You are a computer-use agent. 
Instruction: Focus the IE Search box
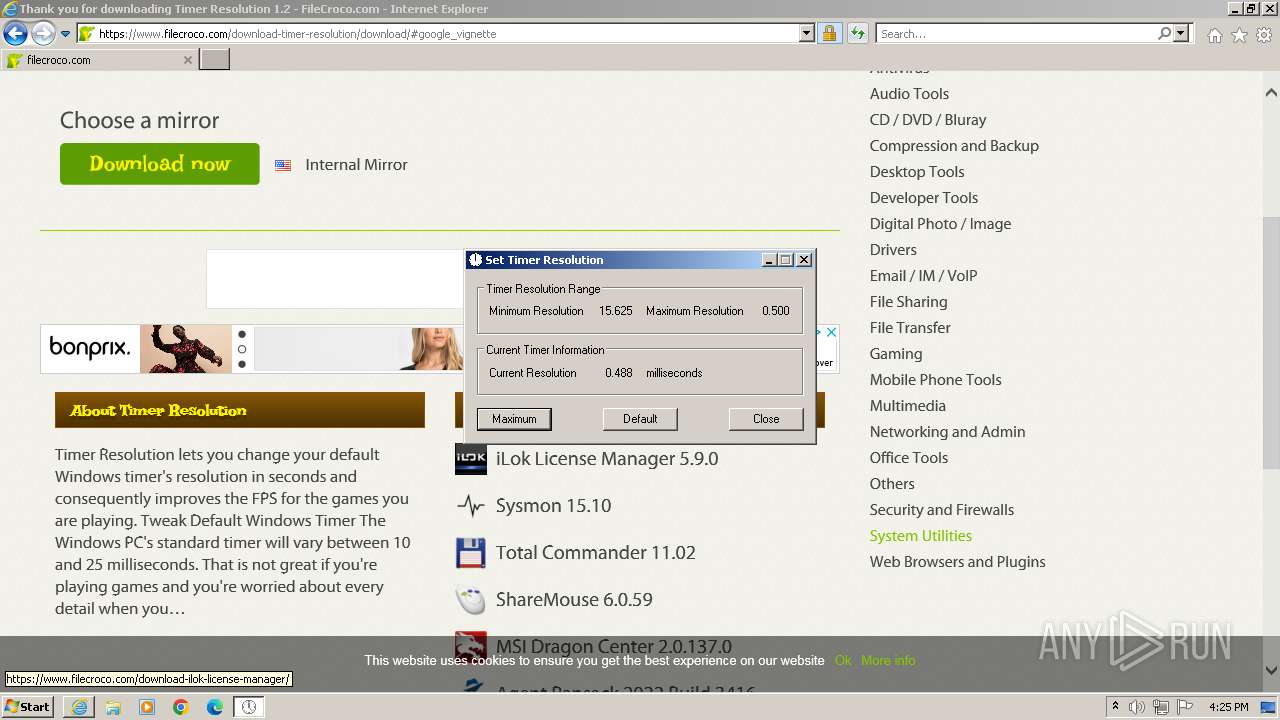[1016, 34]
